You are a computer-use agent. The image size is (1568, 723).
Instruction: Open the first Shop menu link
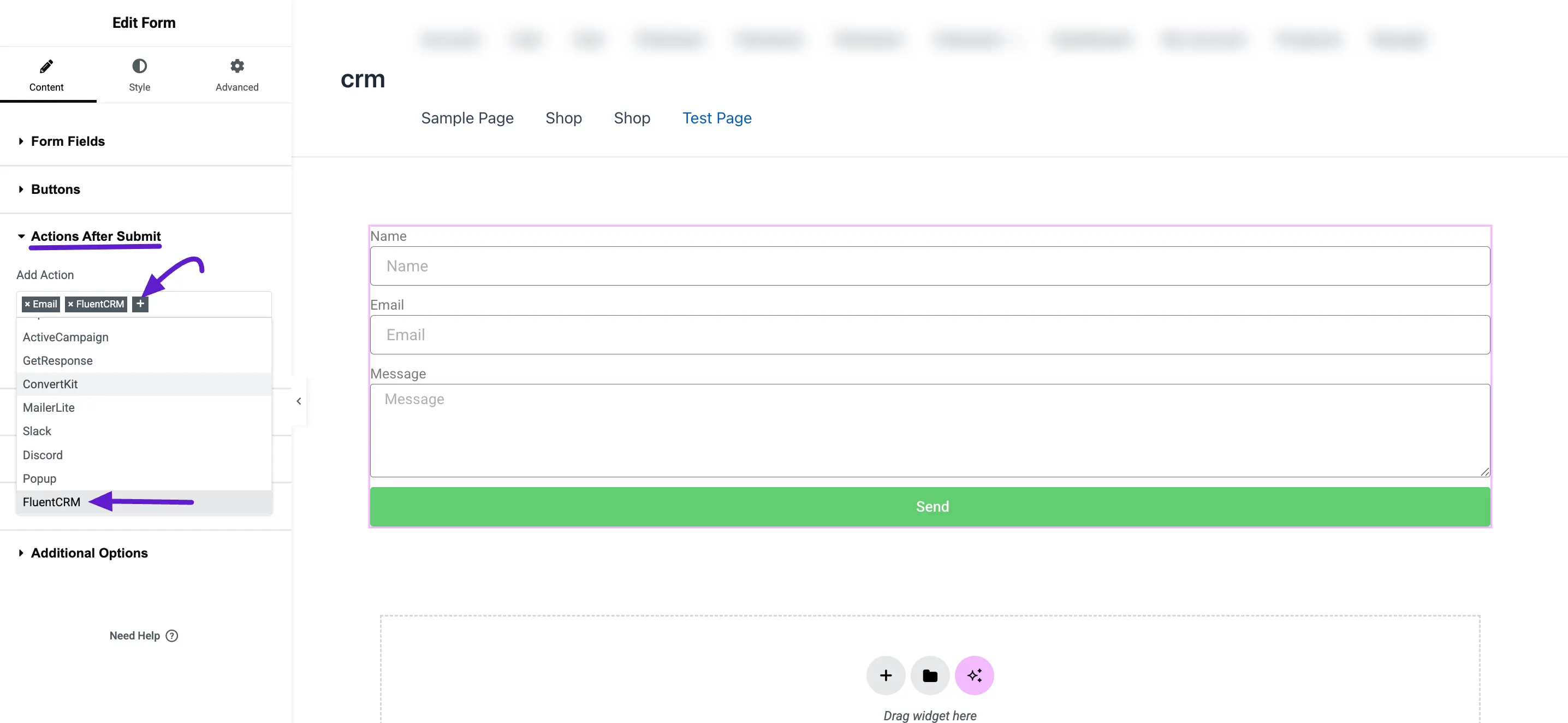click(563, 118)
